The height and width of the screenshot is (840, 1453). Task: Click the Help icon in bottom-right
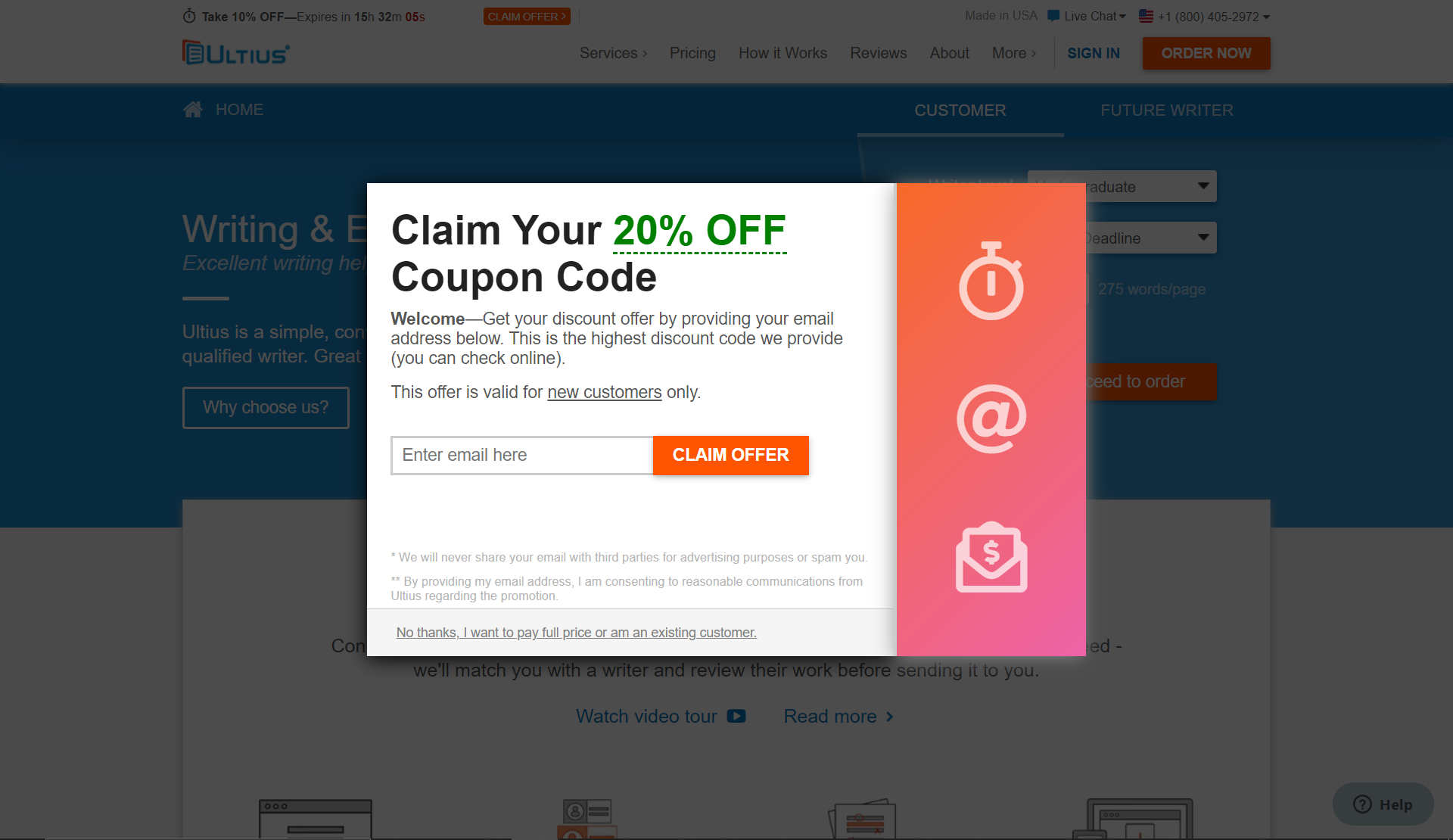[1384, 804]
